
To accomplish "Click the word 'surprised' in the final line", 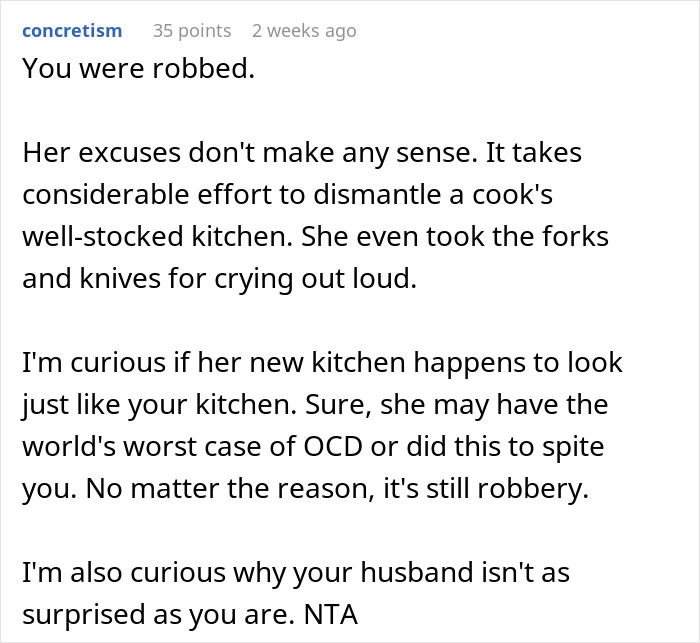I will (x=83, y=614).
